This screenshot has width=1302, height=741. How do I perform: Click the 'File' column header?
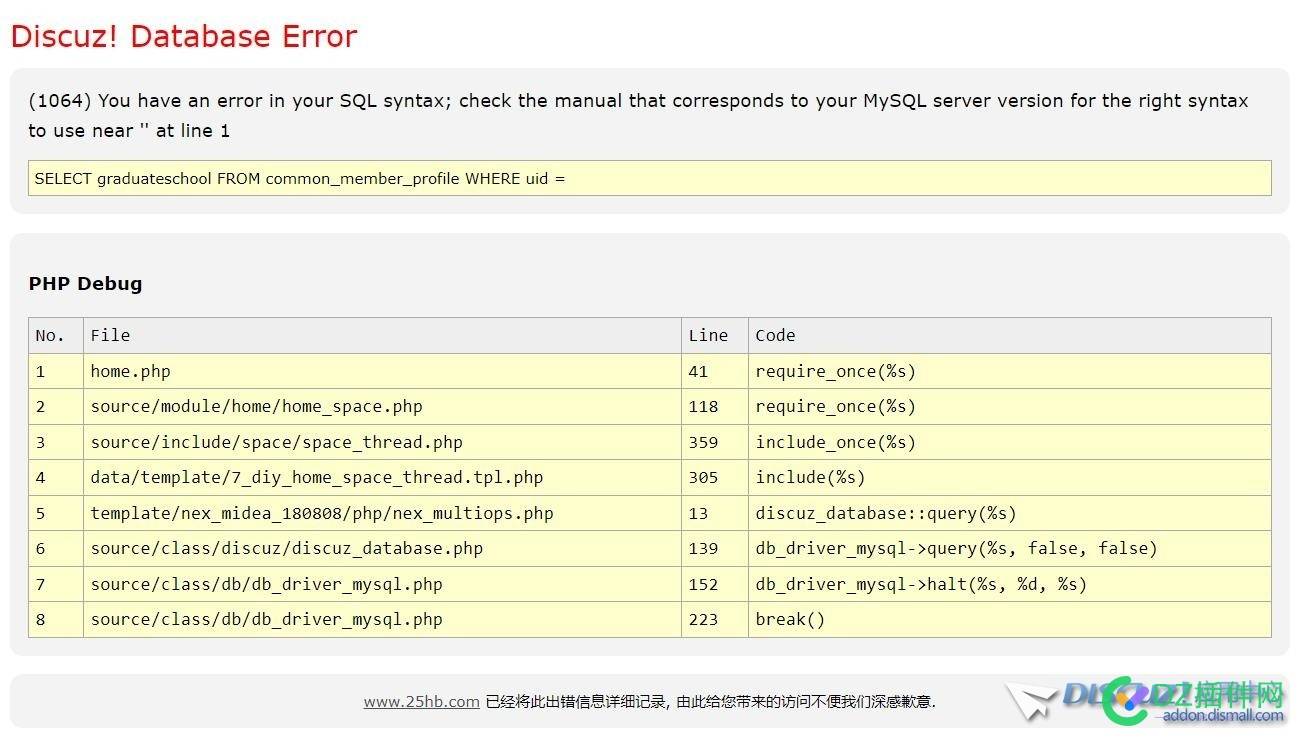pyautogui.click(x=382, y=335)
